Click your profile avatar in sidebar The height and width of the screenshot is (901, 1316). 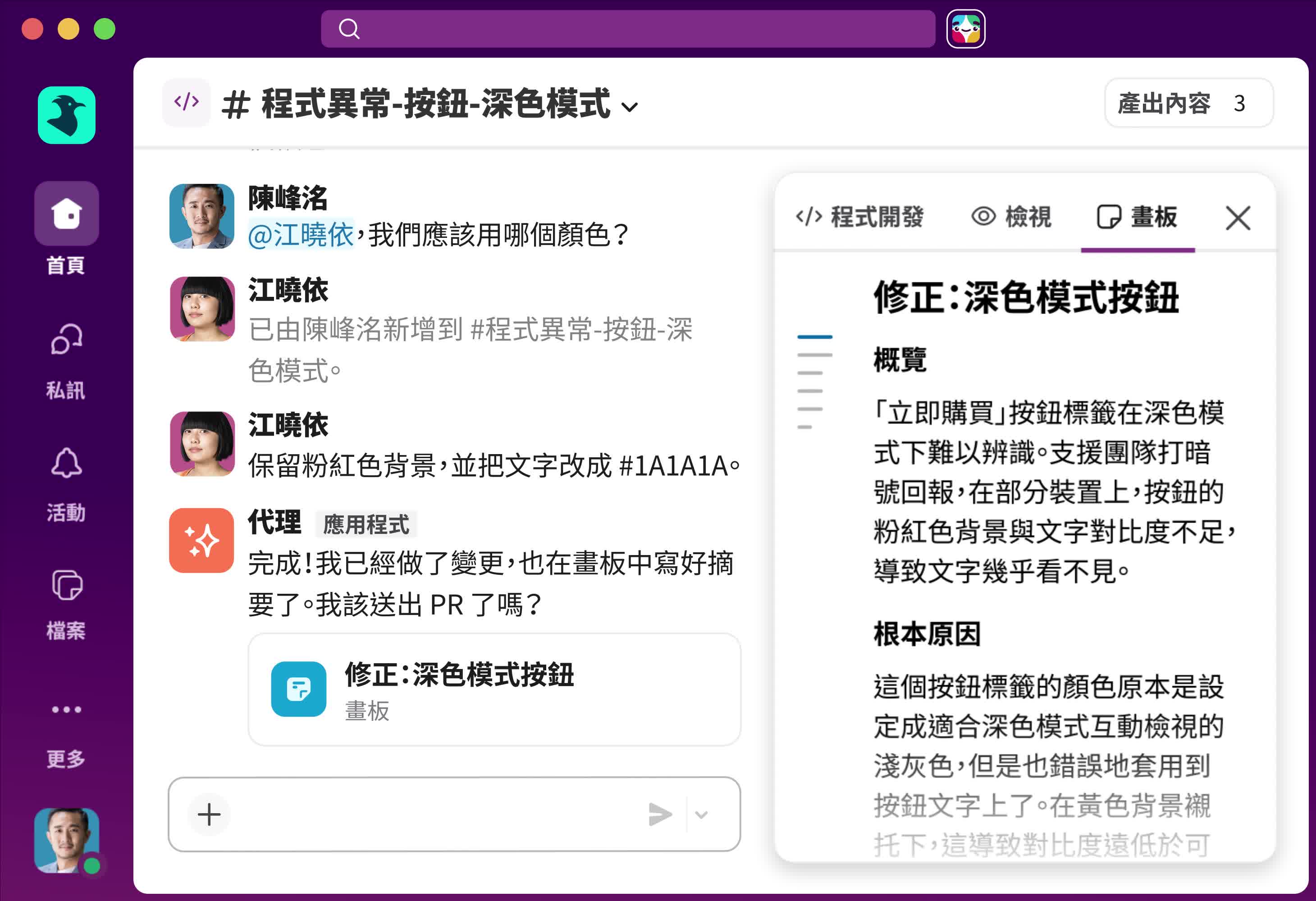(x=67, y=840)
